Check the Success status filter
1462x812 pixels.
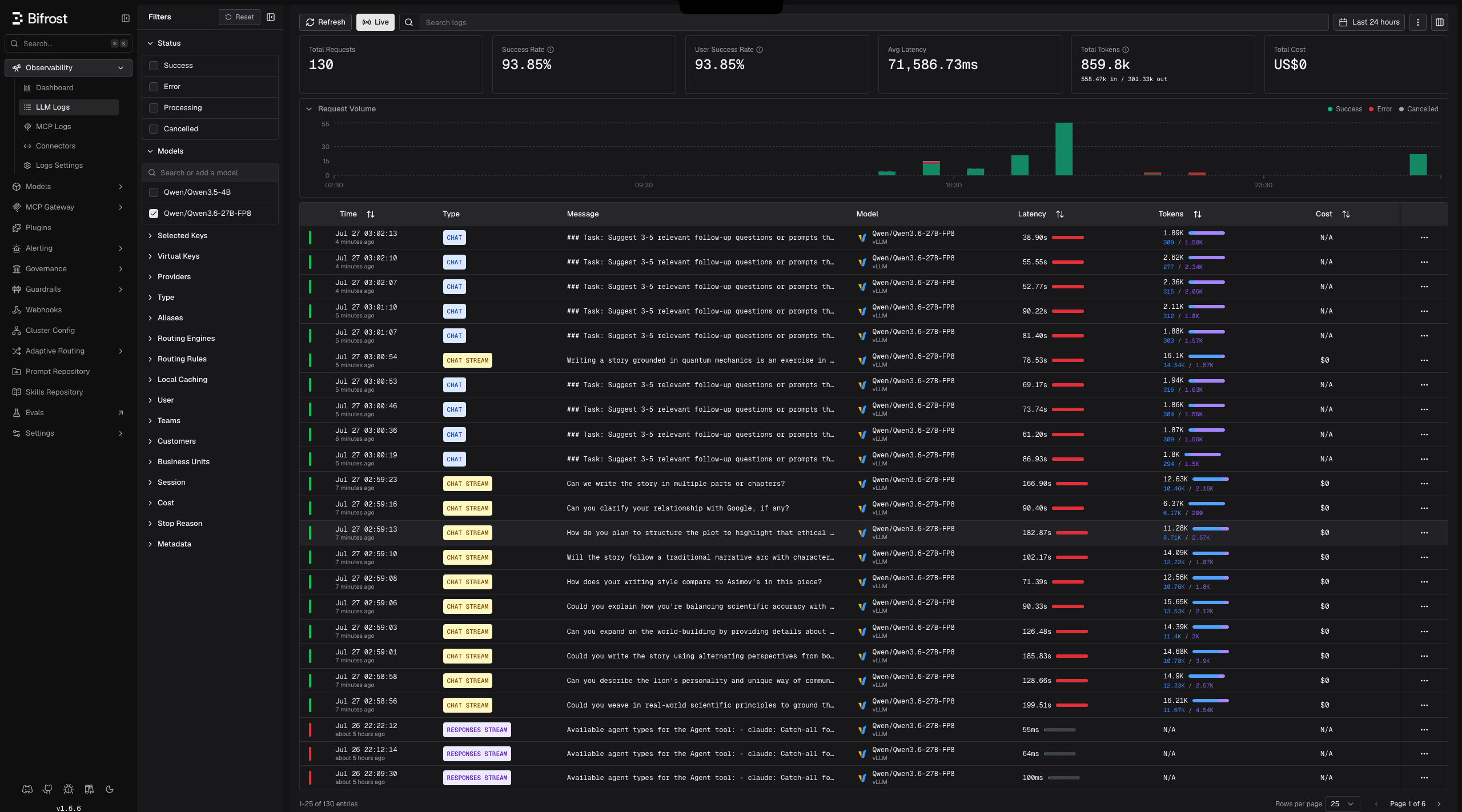[154, 66]
